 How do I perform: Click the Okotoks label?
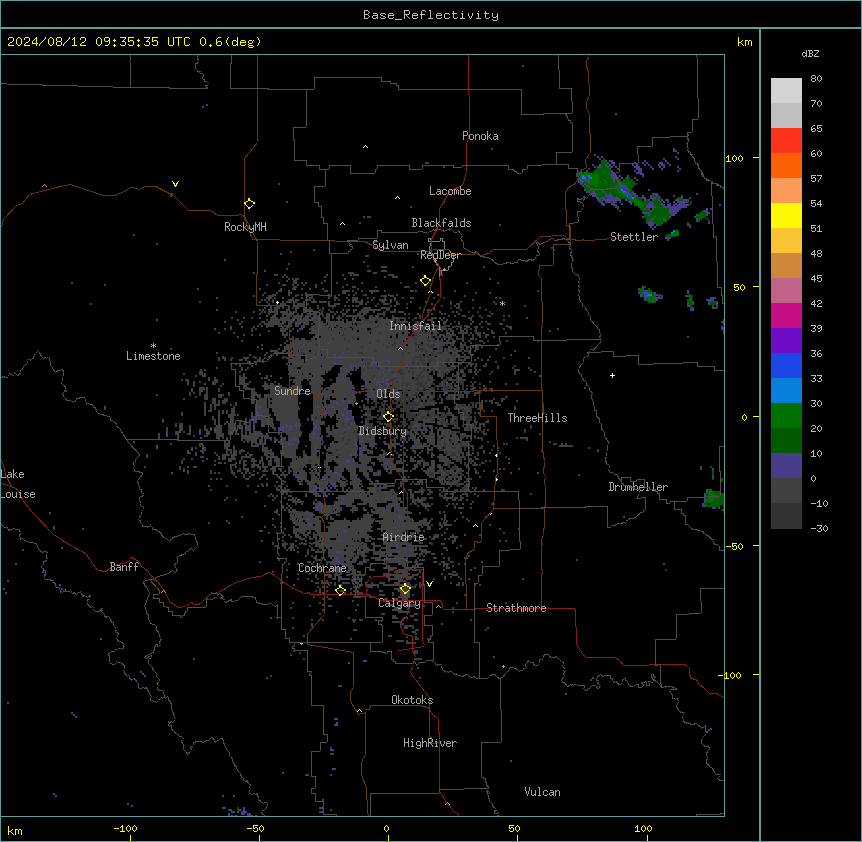(x=412, y=700)
